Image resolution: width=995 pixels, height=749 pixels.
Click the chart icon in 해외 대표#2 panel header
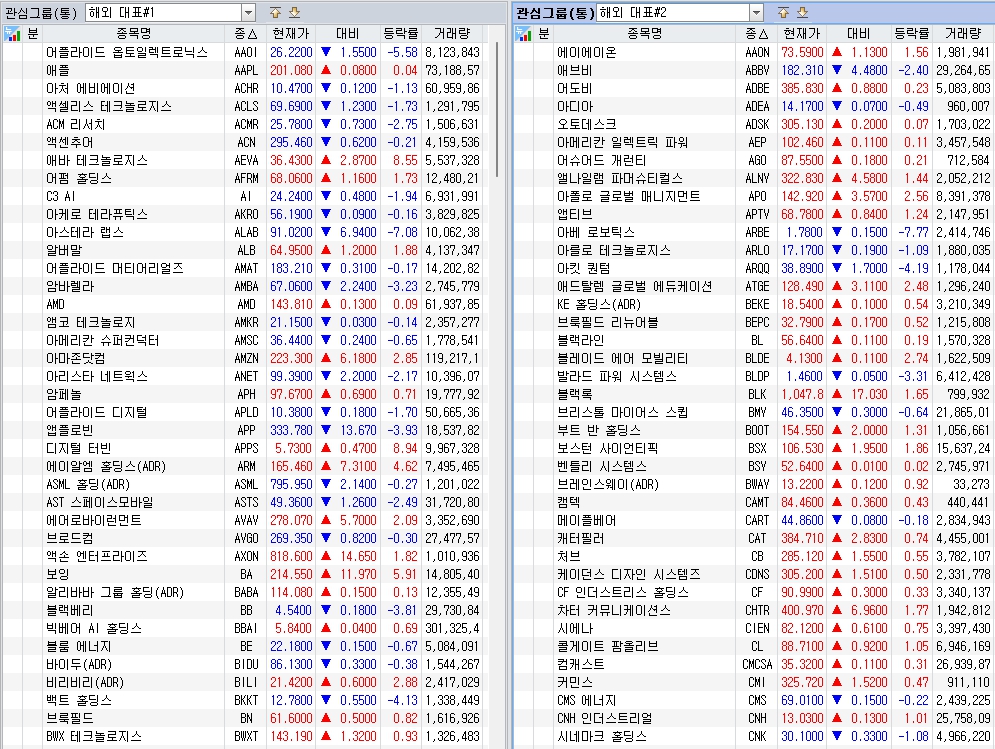tap(524, 34)
